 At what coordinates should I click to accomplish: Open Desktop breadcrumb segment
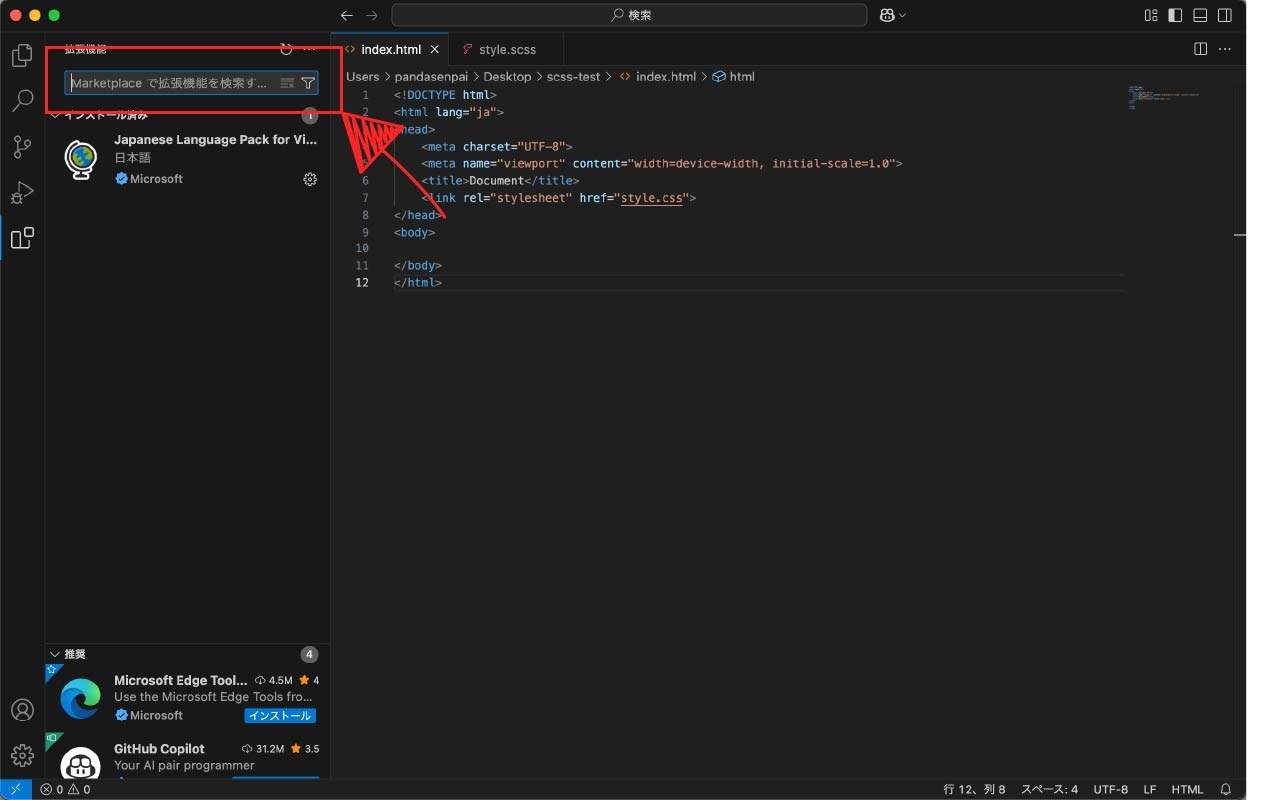(x=507, y=76)
